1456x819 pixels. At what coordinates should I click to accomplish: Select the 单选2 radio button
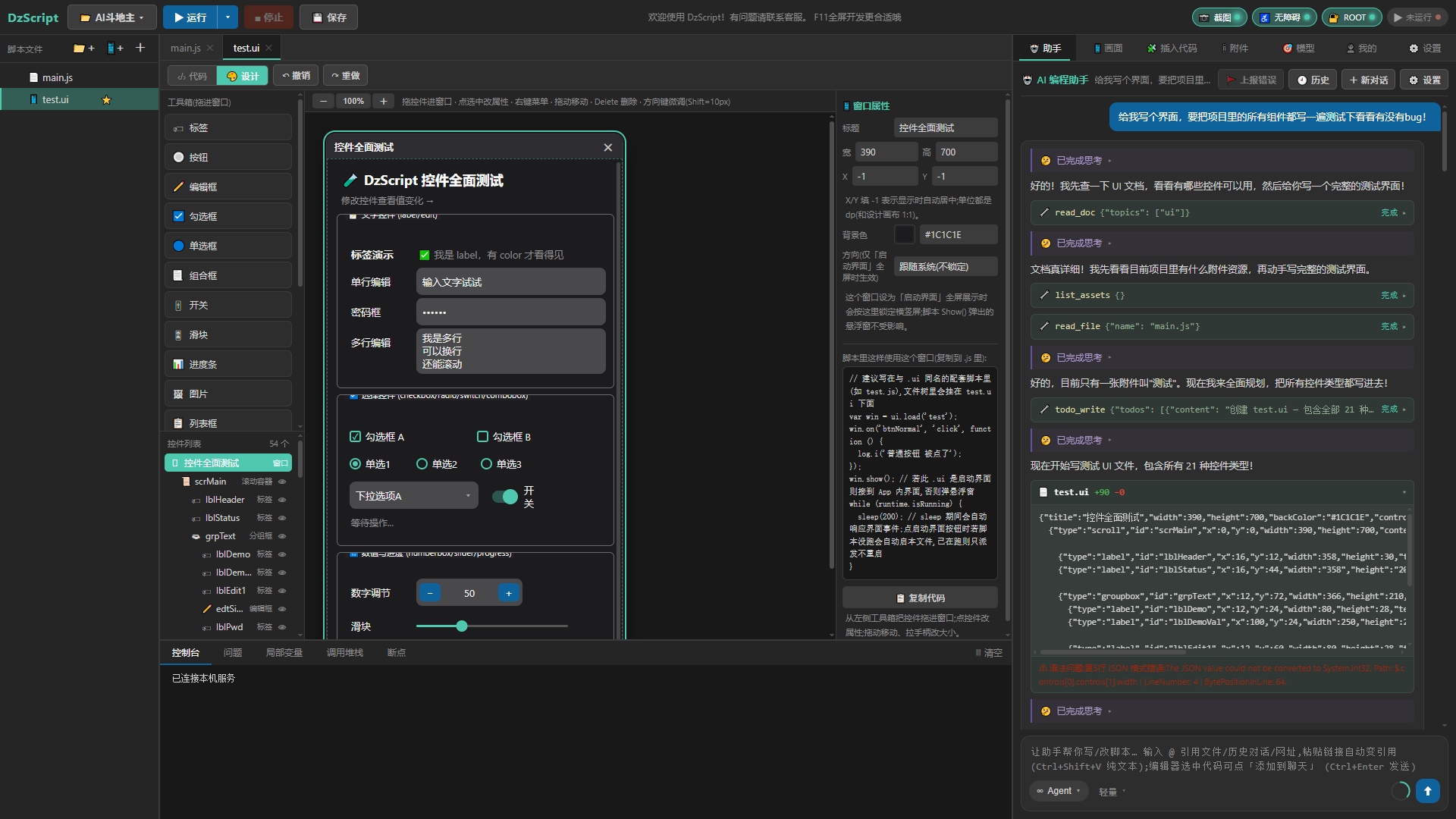pos(422,463)
